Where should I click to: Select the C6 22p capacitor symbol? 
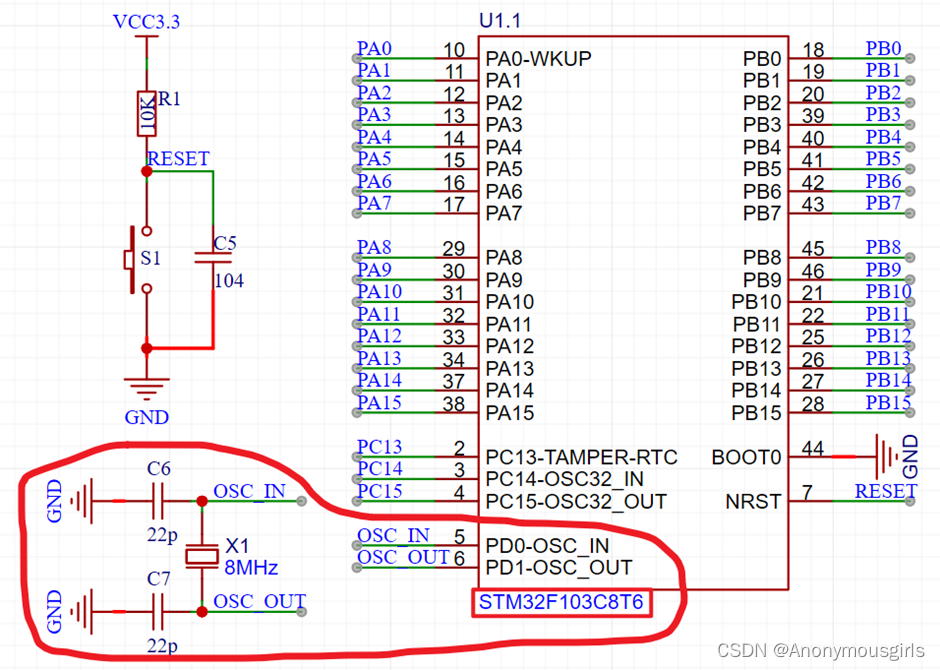155,498
